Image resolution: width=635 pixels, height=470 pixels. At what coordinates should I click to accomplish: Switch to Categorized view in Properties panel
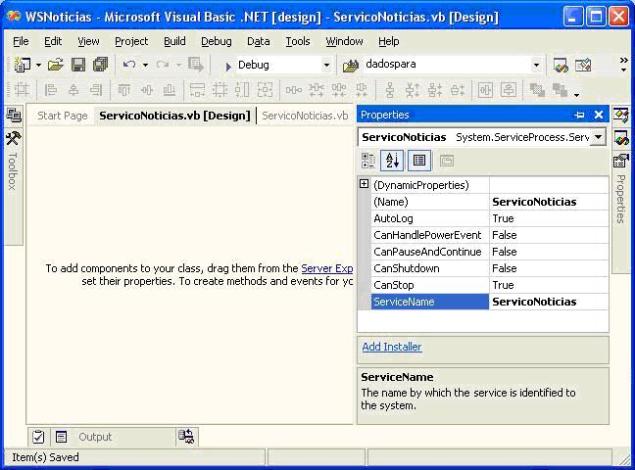point(369,161)
